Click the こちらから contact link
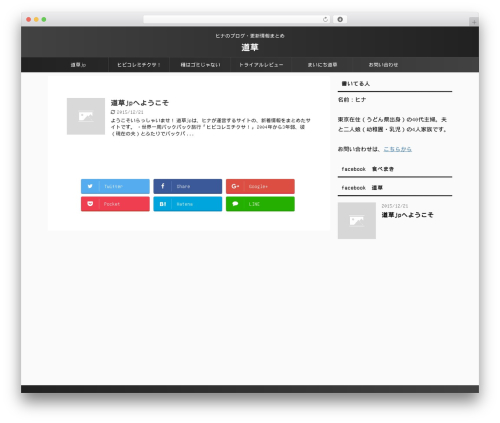The width and height of the screenshot is (500, 423). 398,149
